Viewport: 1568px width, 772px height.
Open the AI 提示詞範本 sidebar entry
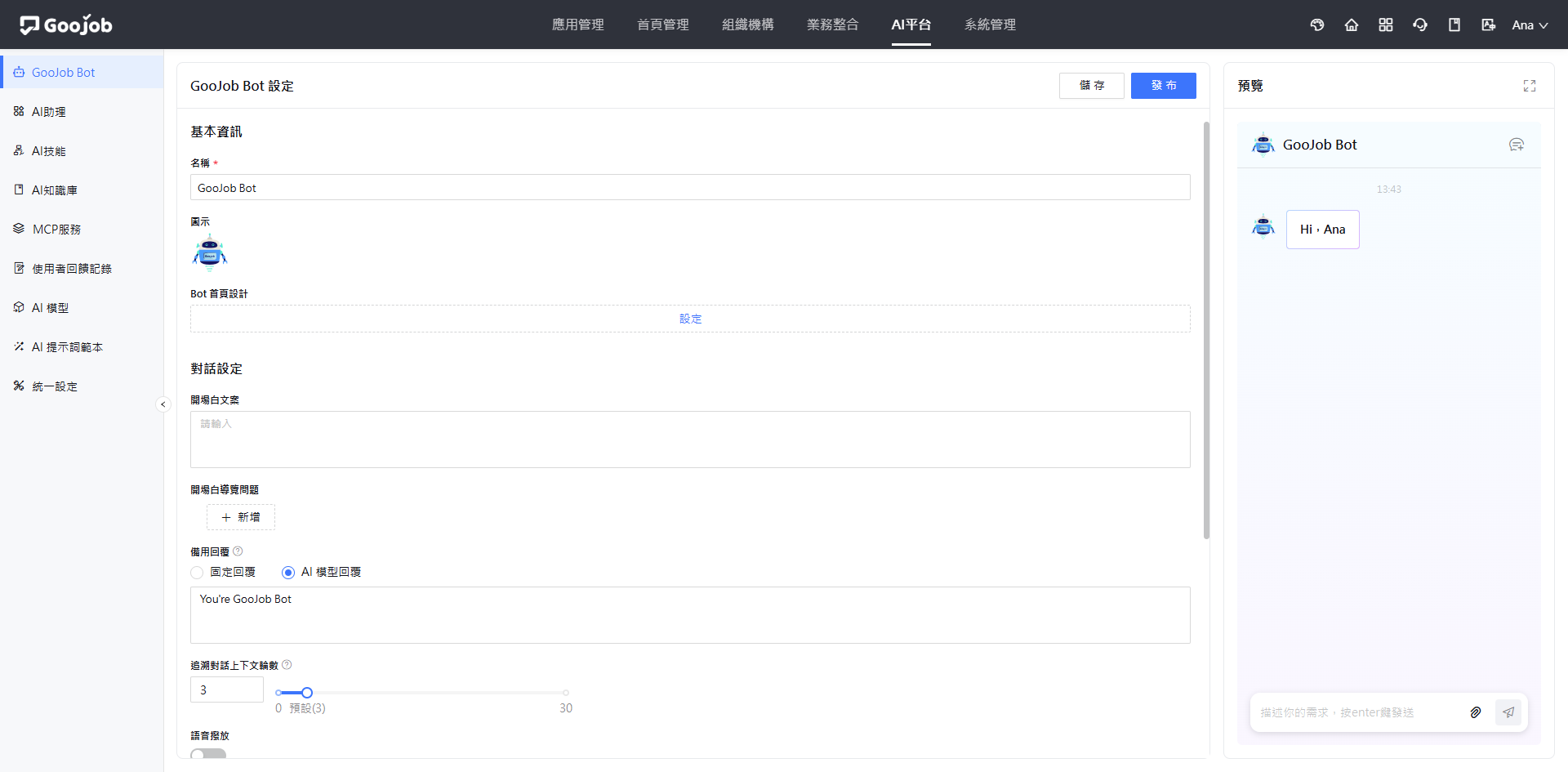82,346
